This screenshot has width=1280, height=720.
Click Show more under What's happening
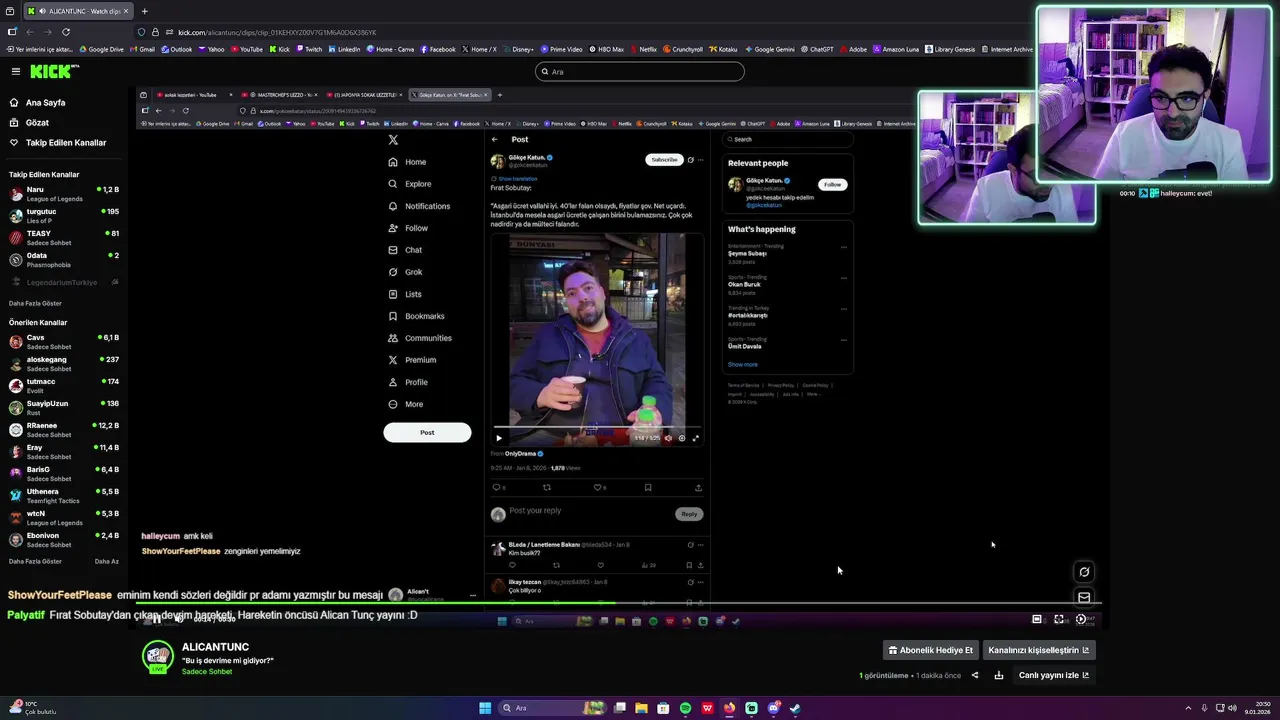tap(742, 364)
